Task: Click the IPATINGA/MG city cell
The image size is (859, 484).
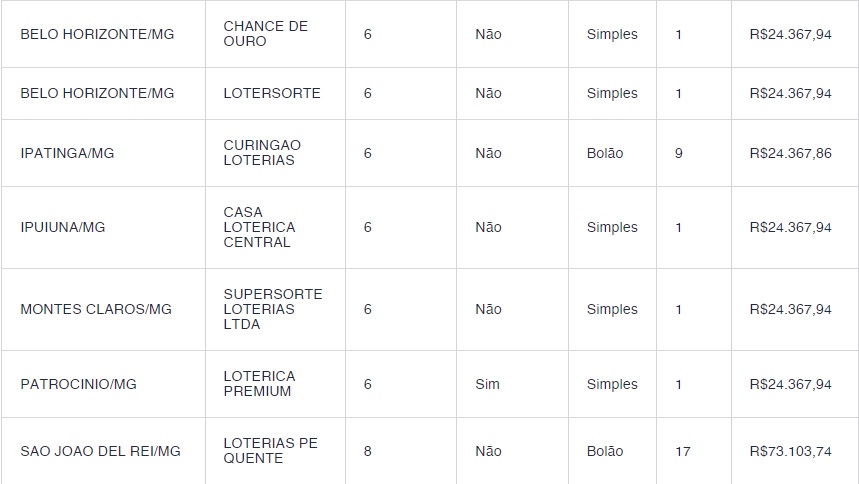Action: 67,153
